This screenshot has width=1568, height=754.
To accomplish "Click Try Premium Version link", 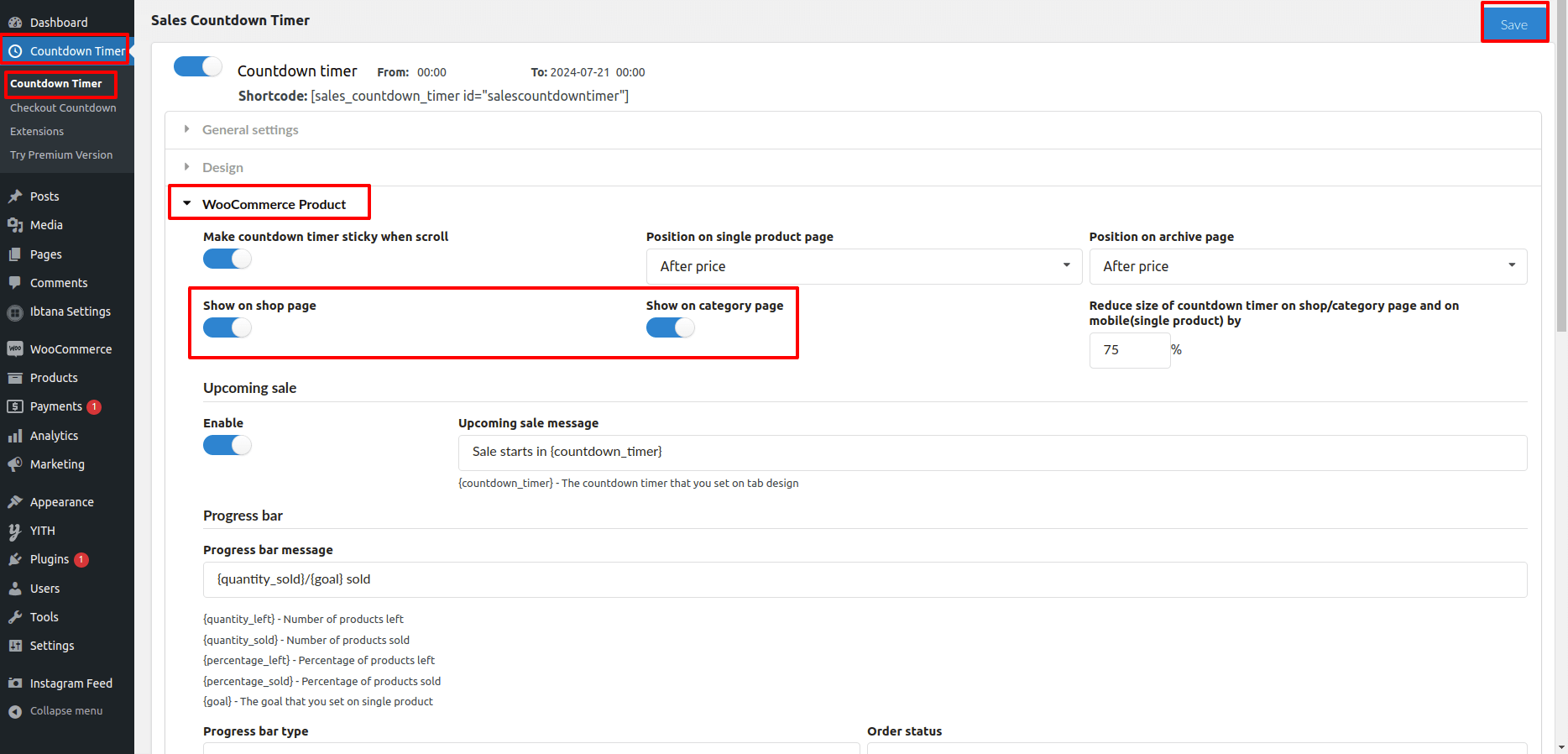I will click(x=61, y=155).
